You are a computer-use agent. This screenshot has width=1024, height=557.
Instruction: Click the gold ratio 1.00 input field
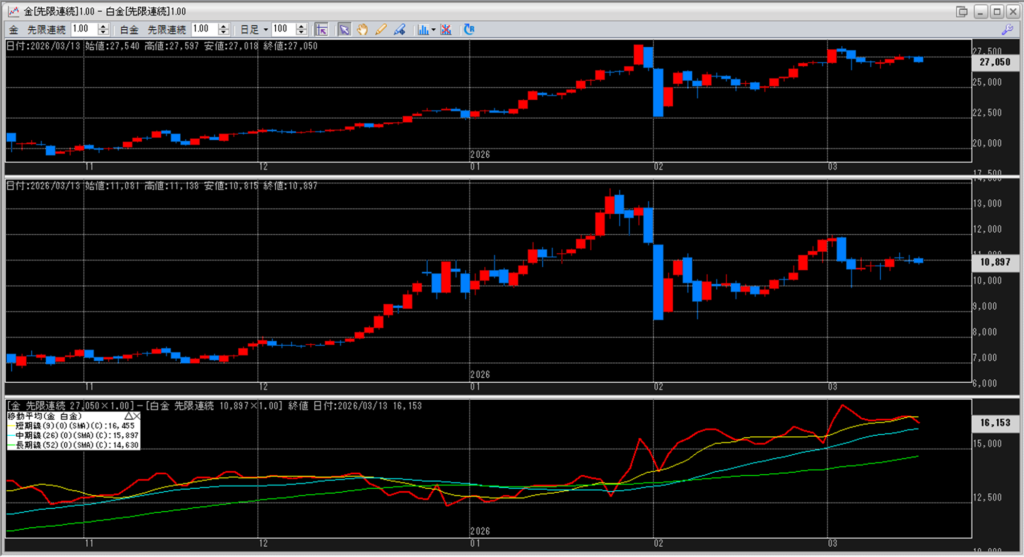(84, 30)
